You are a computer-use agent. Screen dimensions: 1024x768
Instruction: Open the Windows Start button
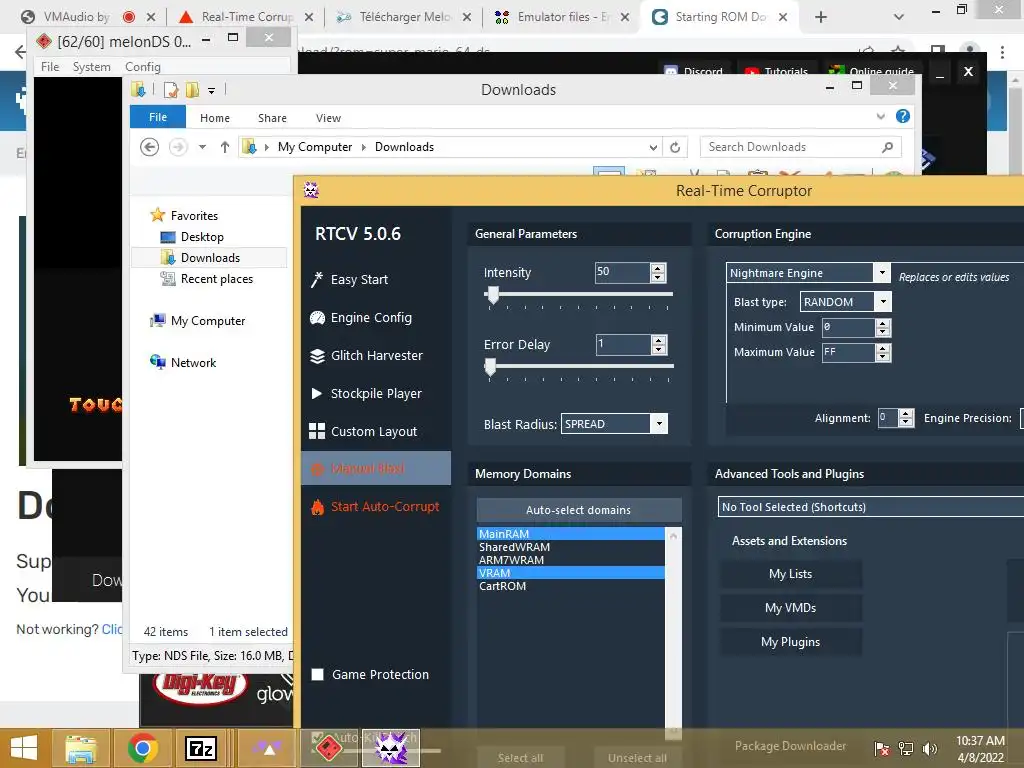[24, 748]
